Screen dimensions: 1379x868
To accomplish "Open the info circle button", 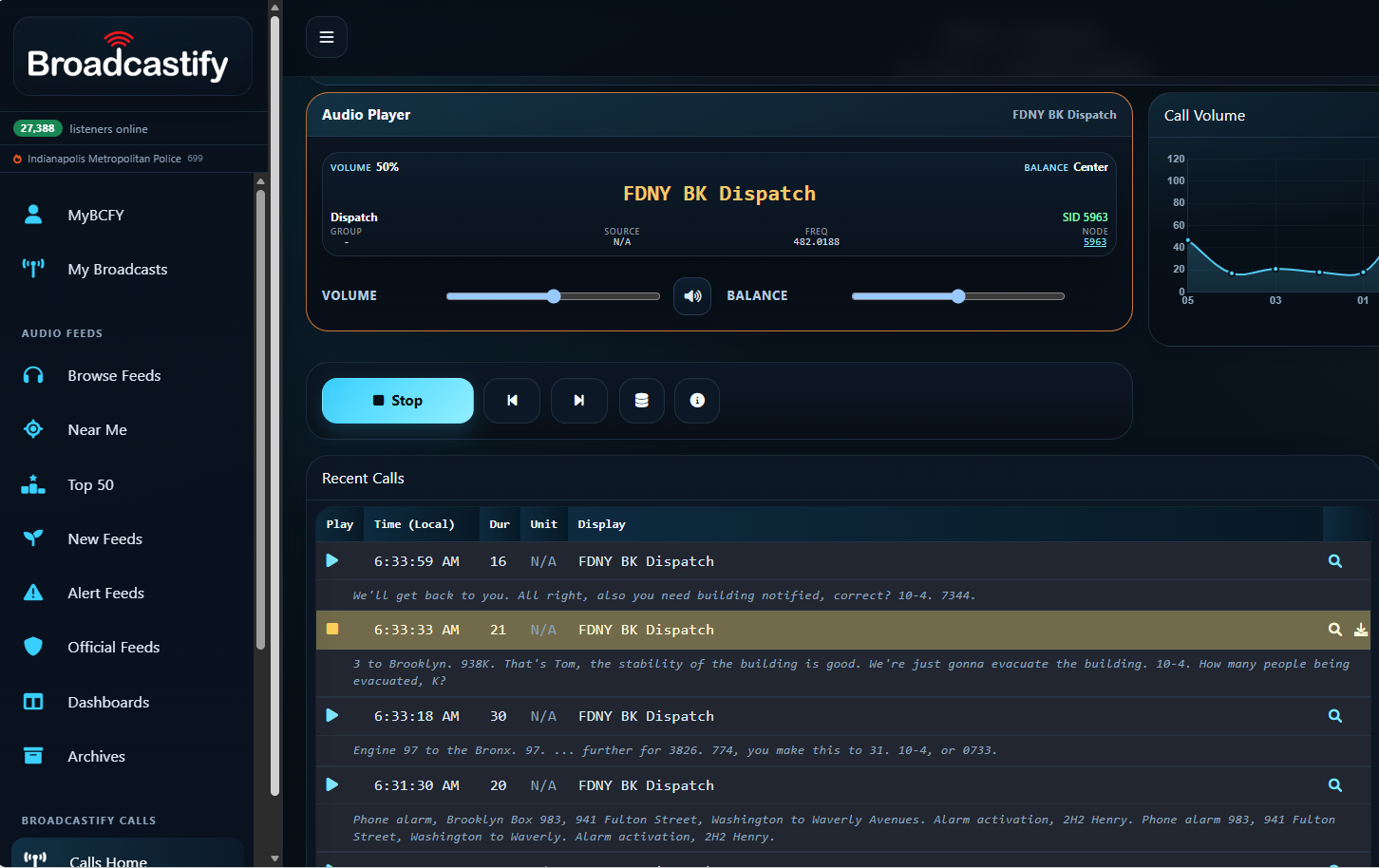I will [x=697, y=401].
